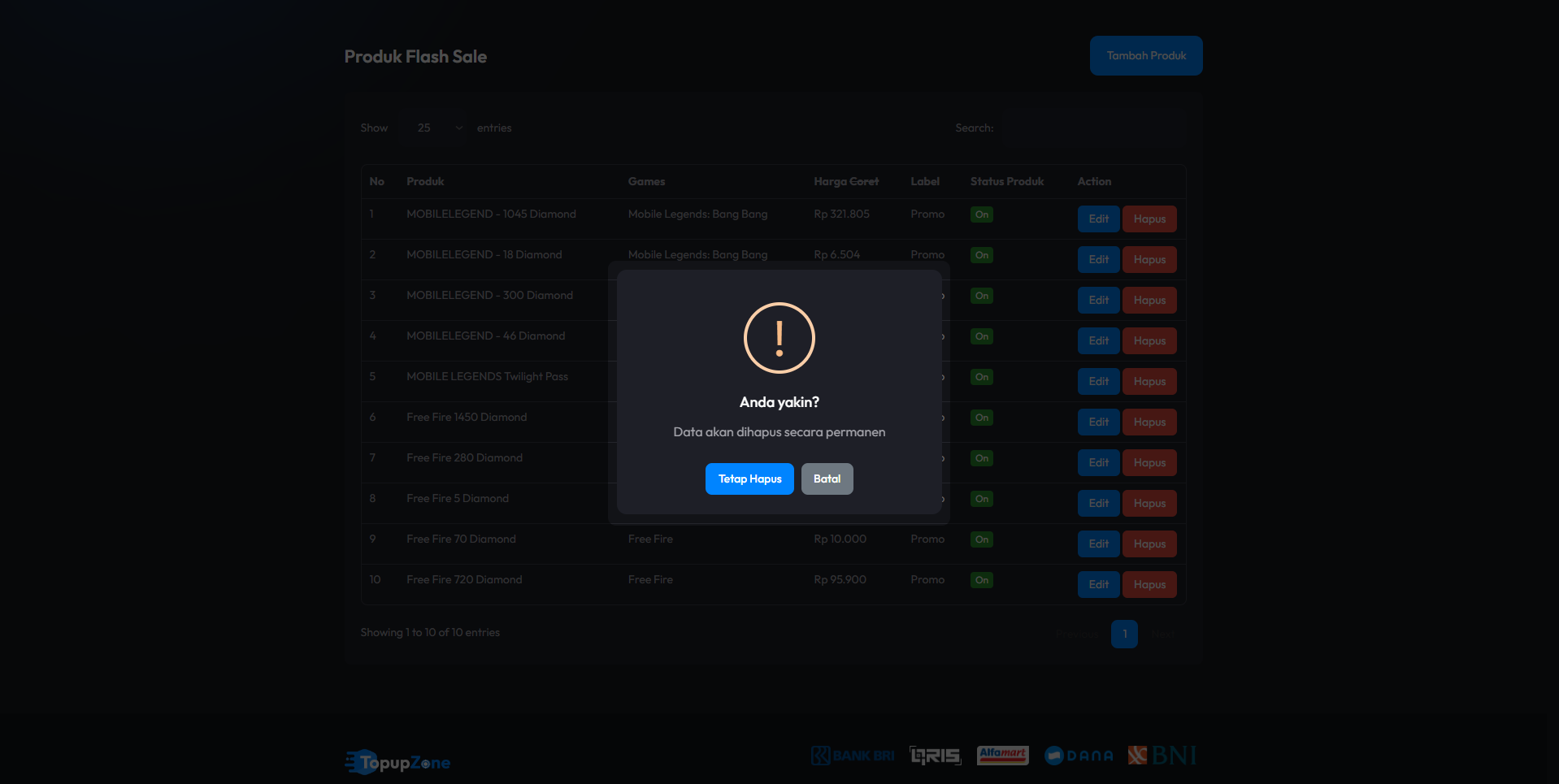Edit MOBILELEGEND - 18 Diamond row
This screenshot has height=784, width=1559.
(1098, 259)
